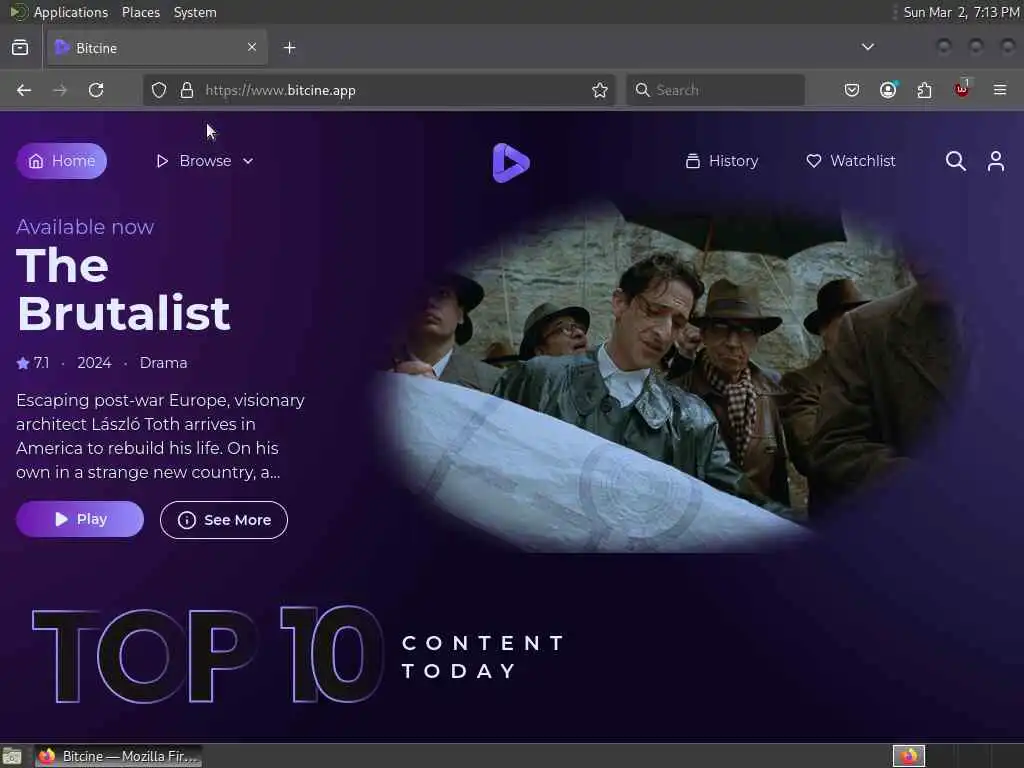Open the user profile icon
The image size is (1024, 768).
coord(996,161)
